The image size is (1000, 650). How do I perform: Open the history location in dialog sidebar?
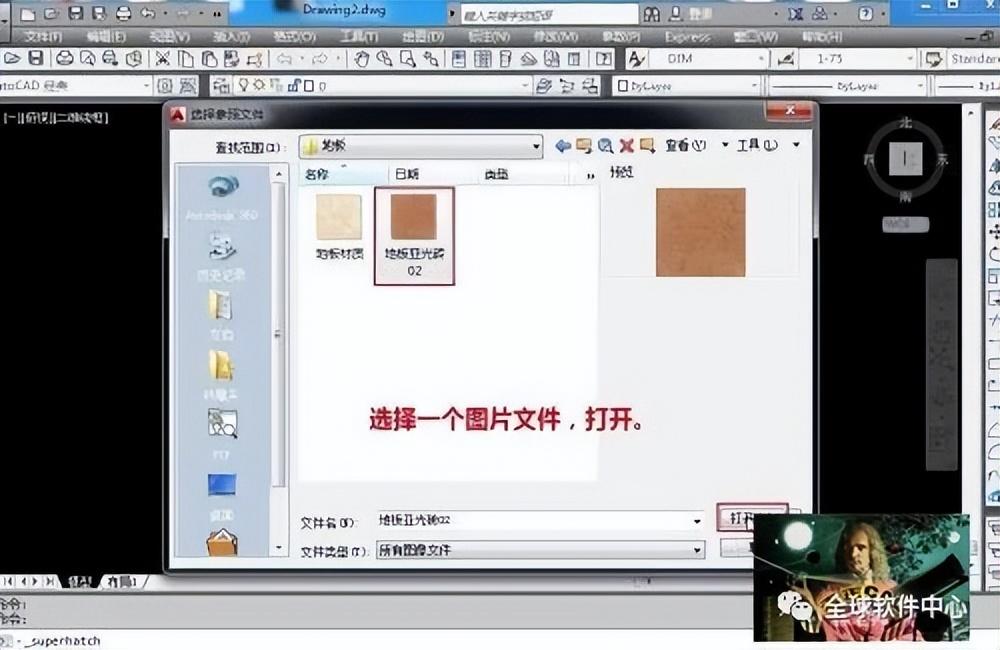click(221, 256)
